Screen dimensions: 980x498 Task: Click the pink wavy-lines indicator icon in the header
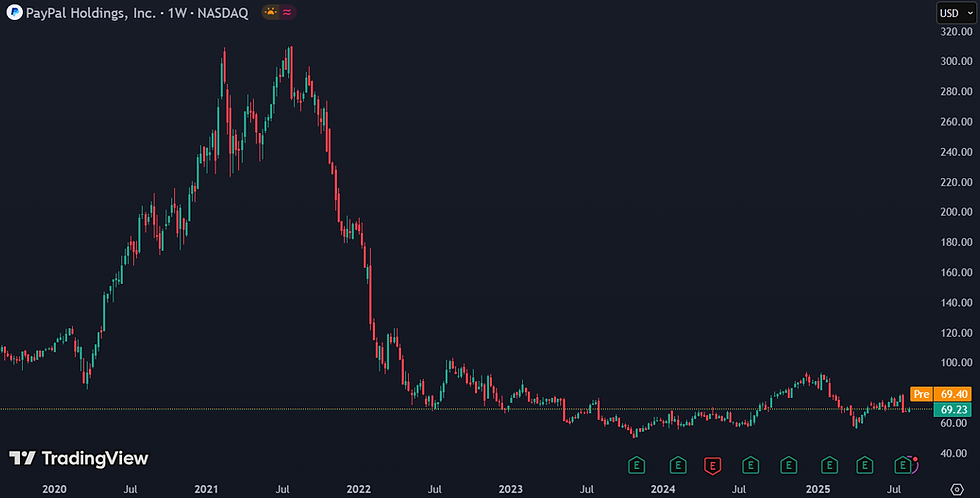click(287, 12)
